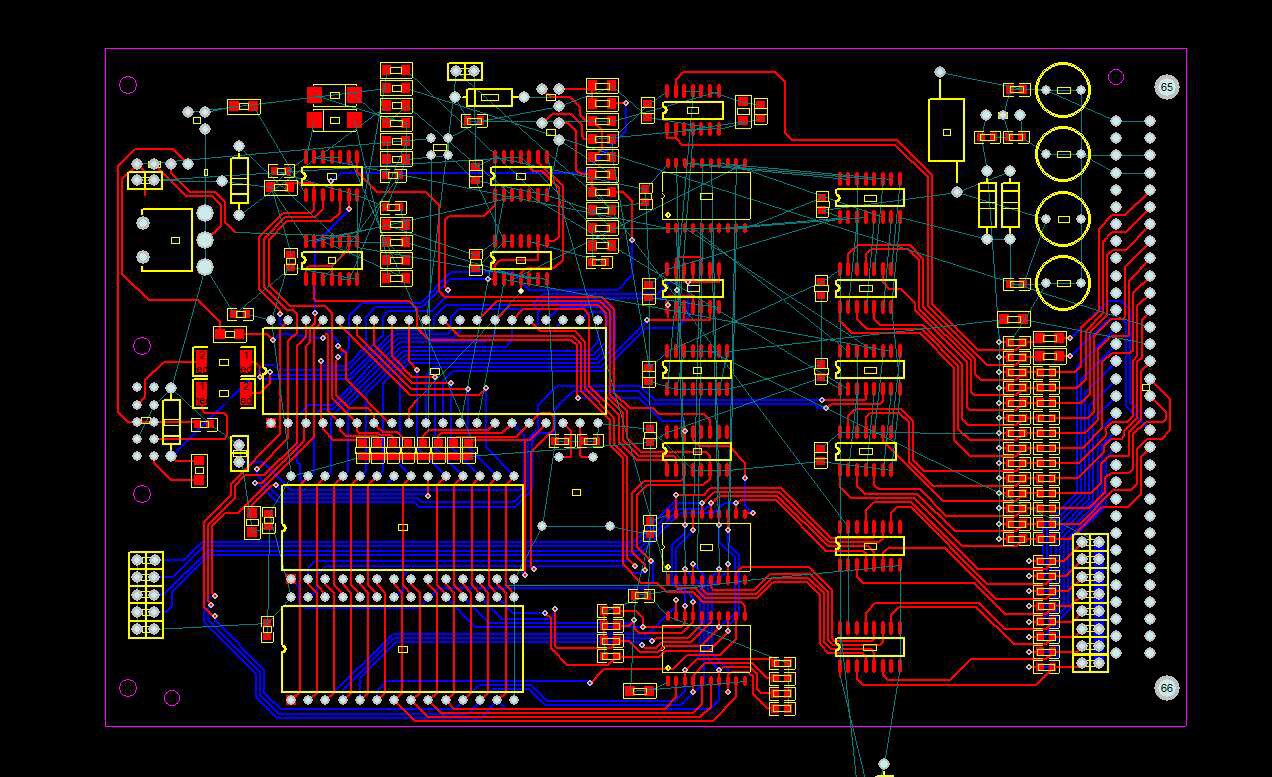Select the four-pad red crystal footprint at top

tap(334, 108)
